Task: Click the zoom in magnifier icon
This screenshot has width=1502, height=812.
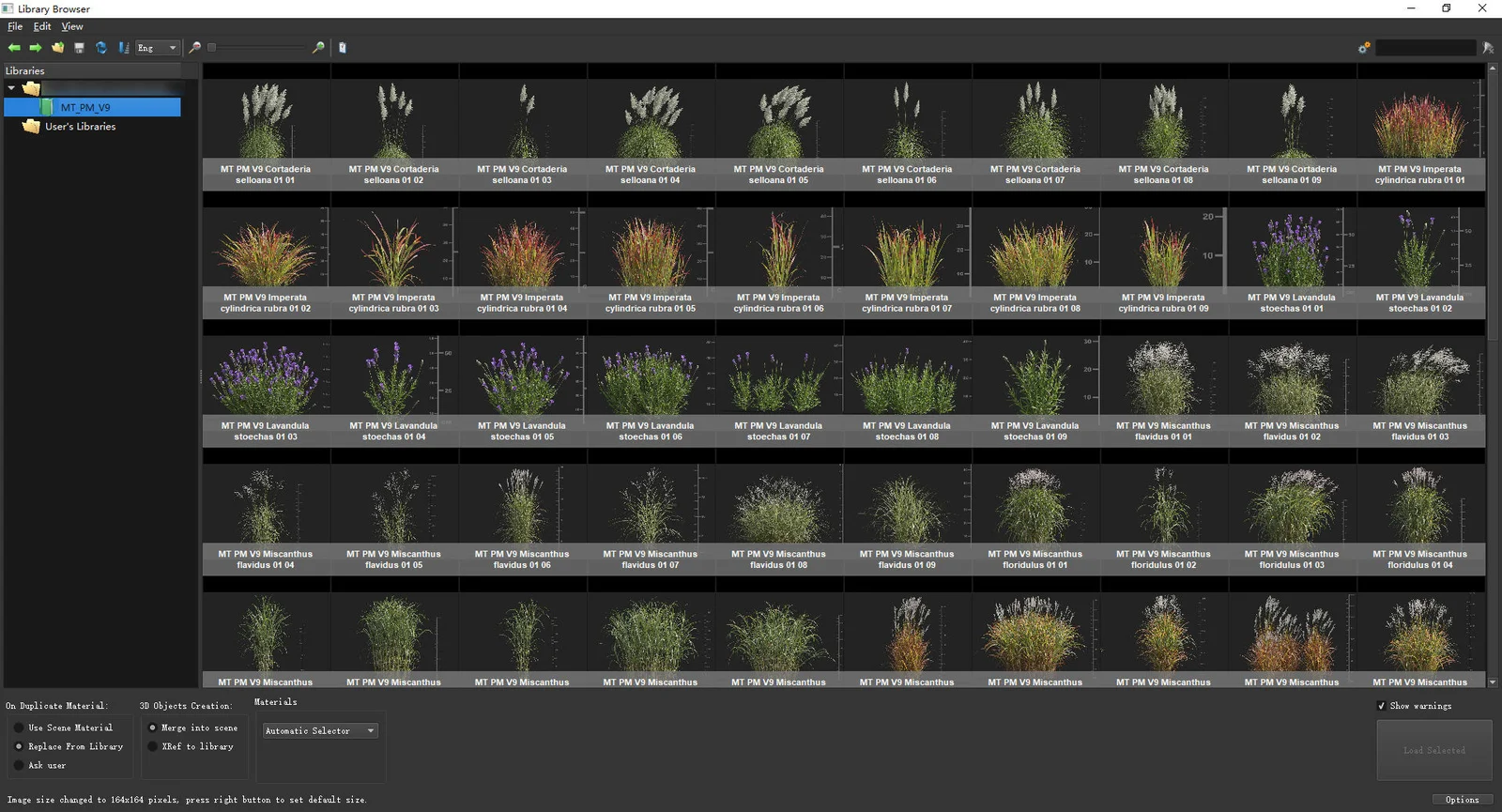Action: pos(318,48)
